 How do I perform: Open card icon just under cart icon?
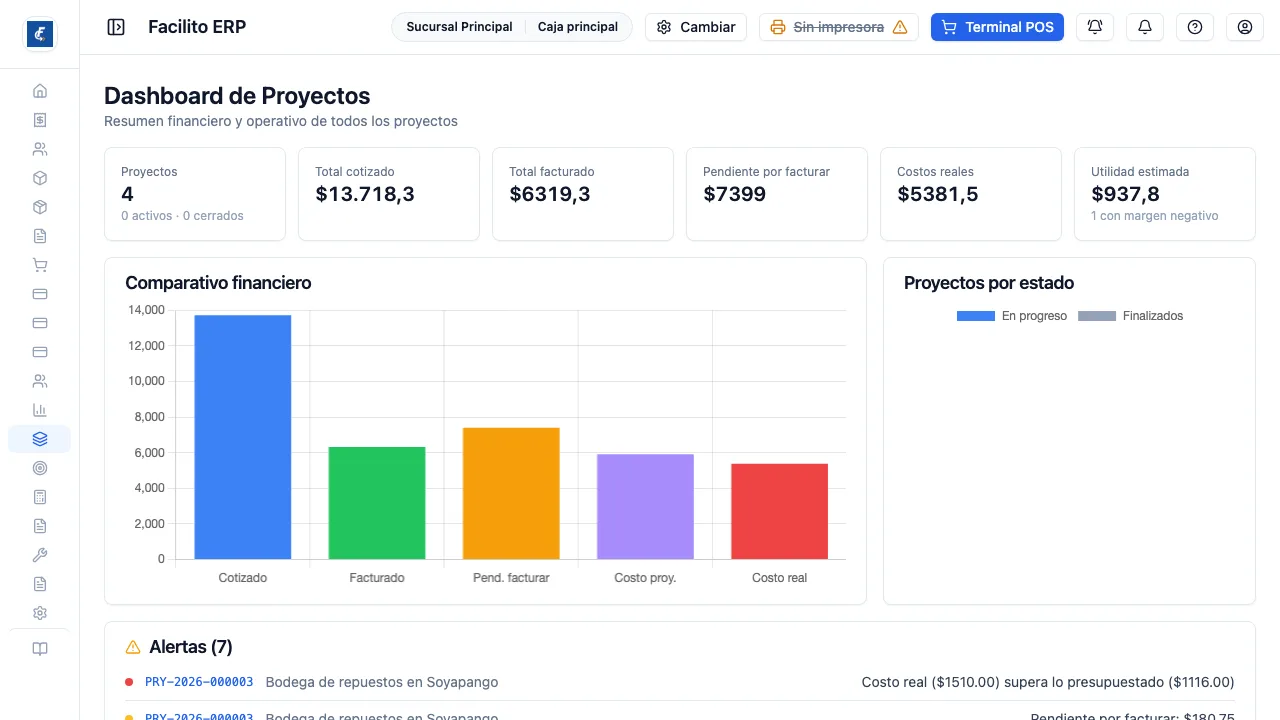click(40, 294)
